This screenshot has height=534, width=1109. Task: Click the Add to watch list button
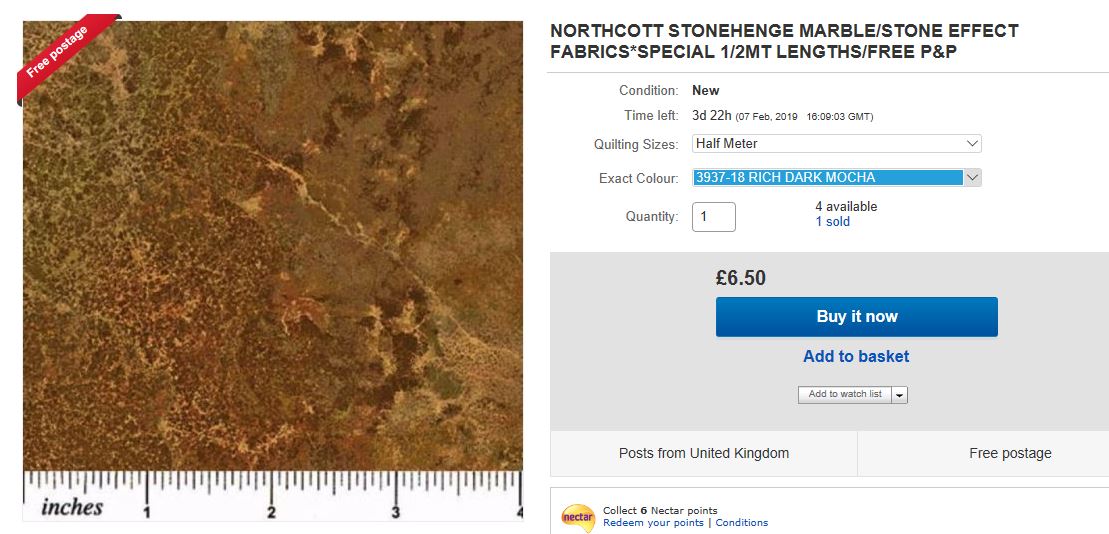[x=845, y=394]
